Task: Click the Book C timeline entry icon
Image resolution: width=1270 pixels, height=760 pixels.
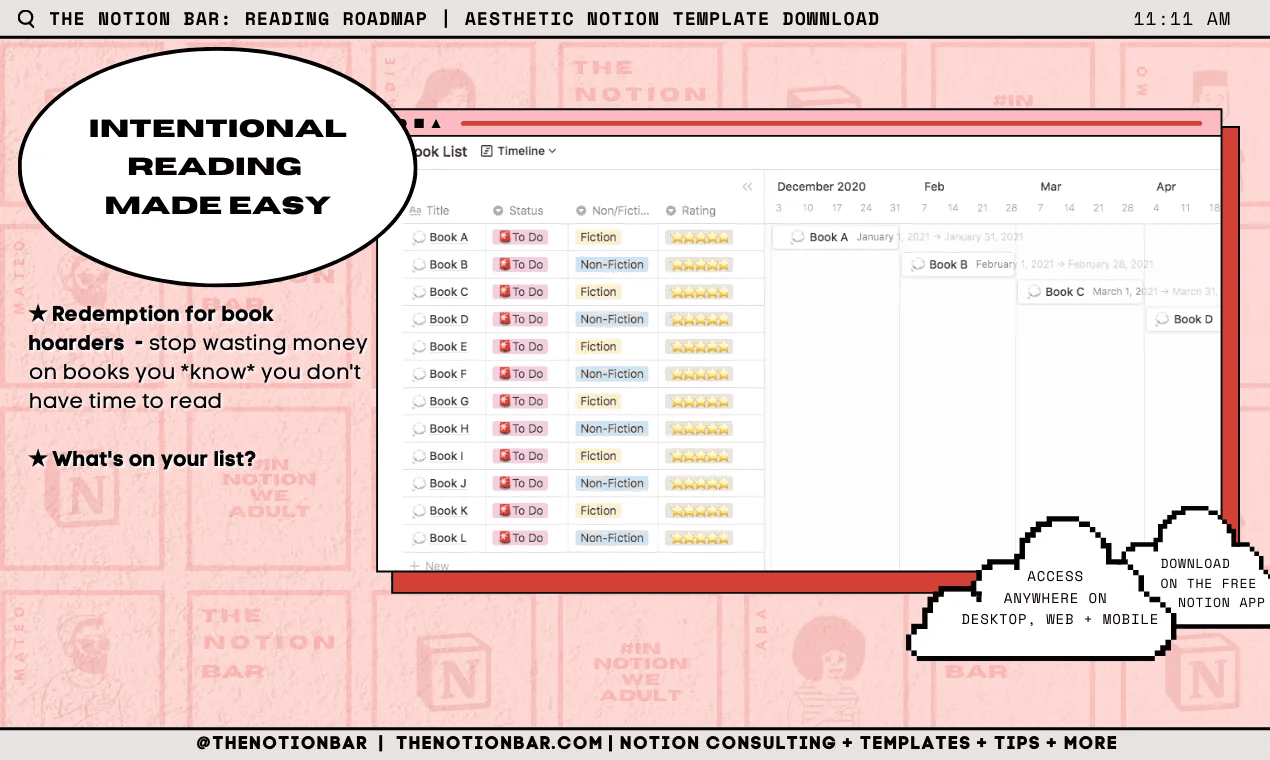Action: (1033, 292)
